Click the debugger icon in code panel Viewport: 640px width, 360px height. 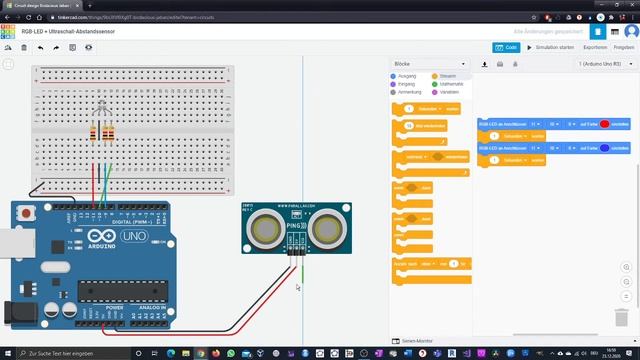point(515,64)
